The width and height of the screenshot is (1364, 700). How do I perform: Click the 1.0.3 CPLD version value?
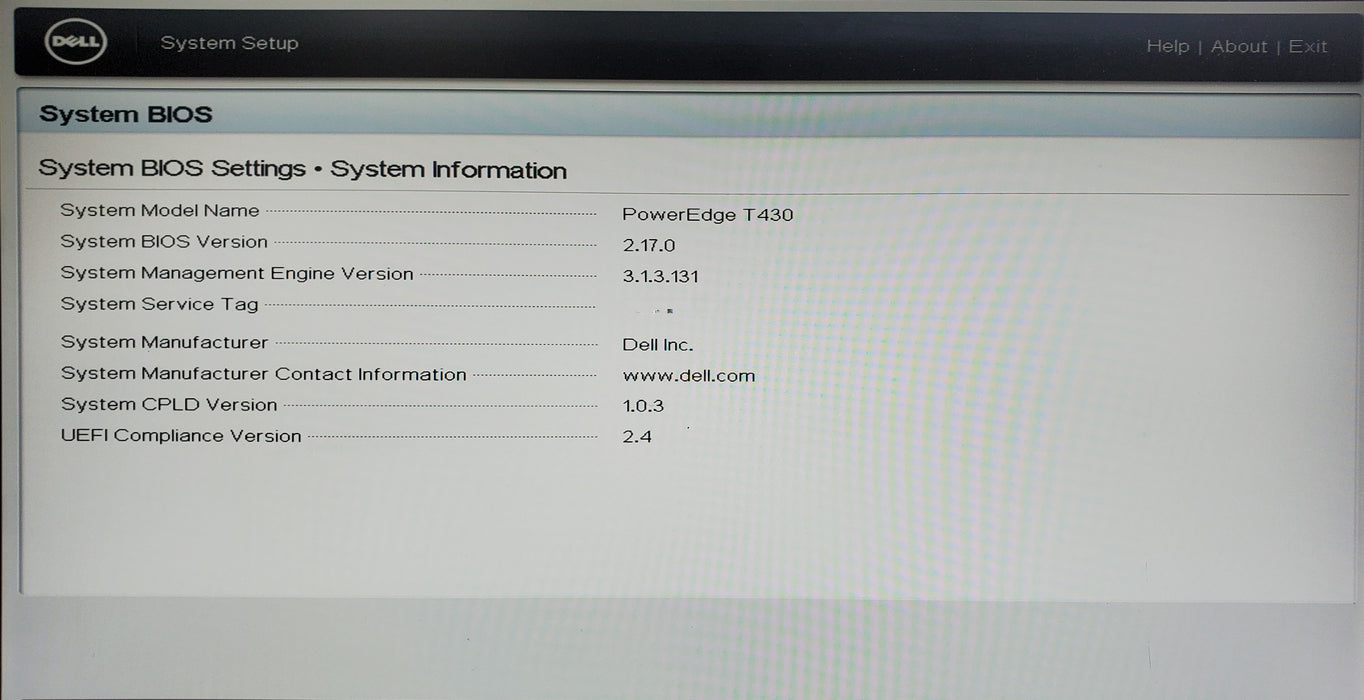point(643,406)
